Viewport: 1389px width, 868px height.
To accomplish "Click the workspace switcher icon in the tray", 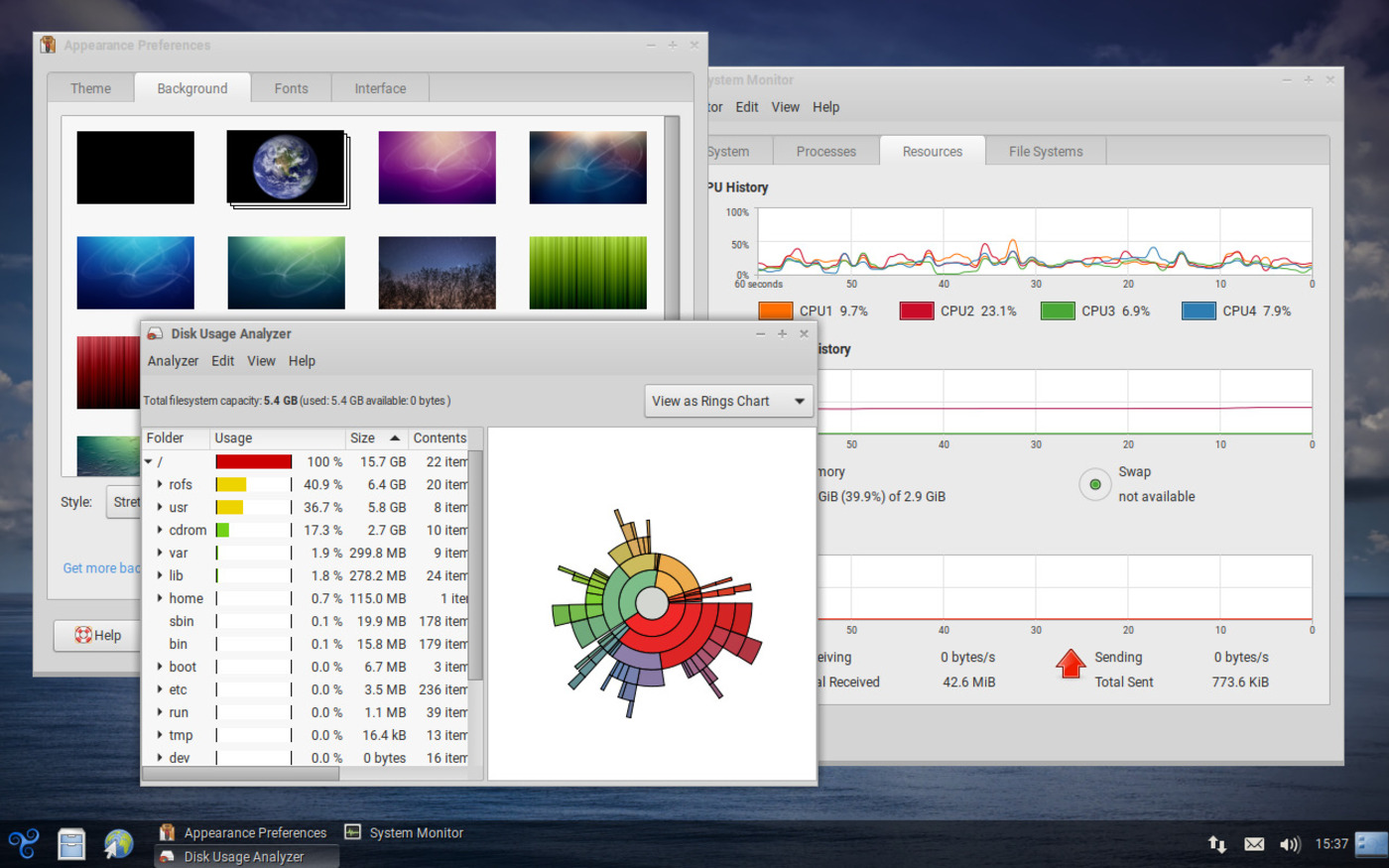I will (x=1371, y=844).
